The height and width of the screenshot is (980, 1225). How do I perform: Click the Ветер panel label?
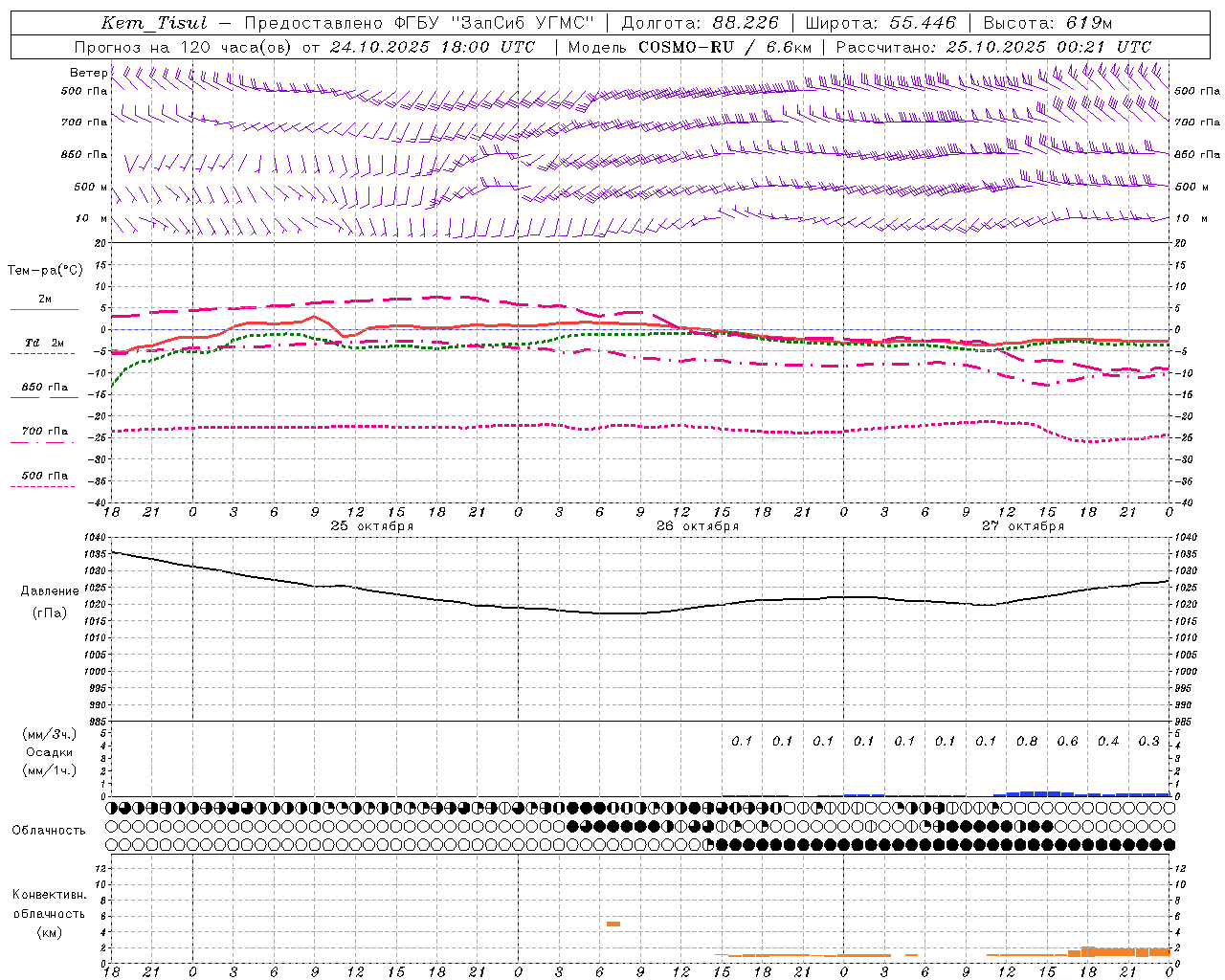click(89, 73)
